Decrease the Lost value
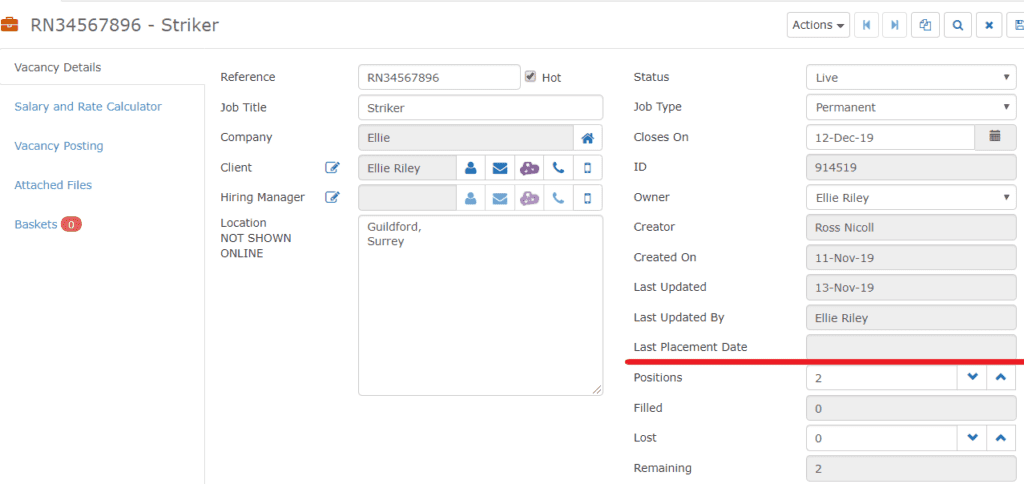Screen dimensions: 1024x484 [x=973, y=438]
